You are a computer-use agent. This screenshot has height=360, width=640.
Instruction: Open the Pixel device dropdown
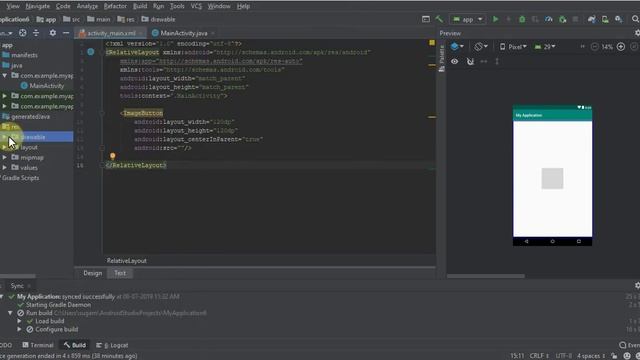point(513,47)
